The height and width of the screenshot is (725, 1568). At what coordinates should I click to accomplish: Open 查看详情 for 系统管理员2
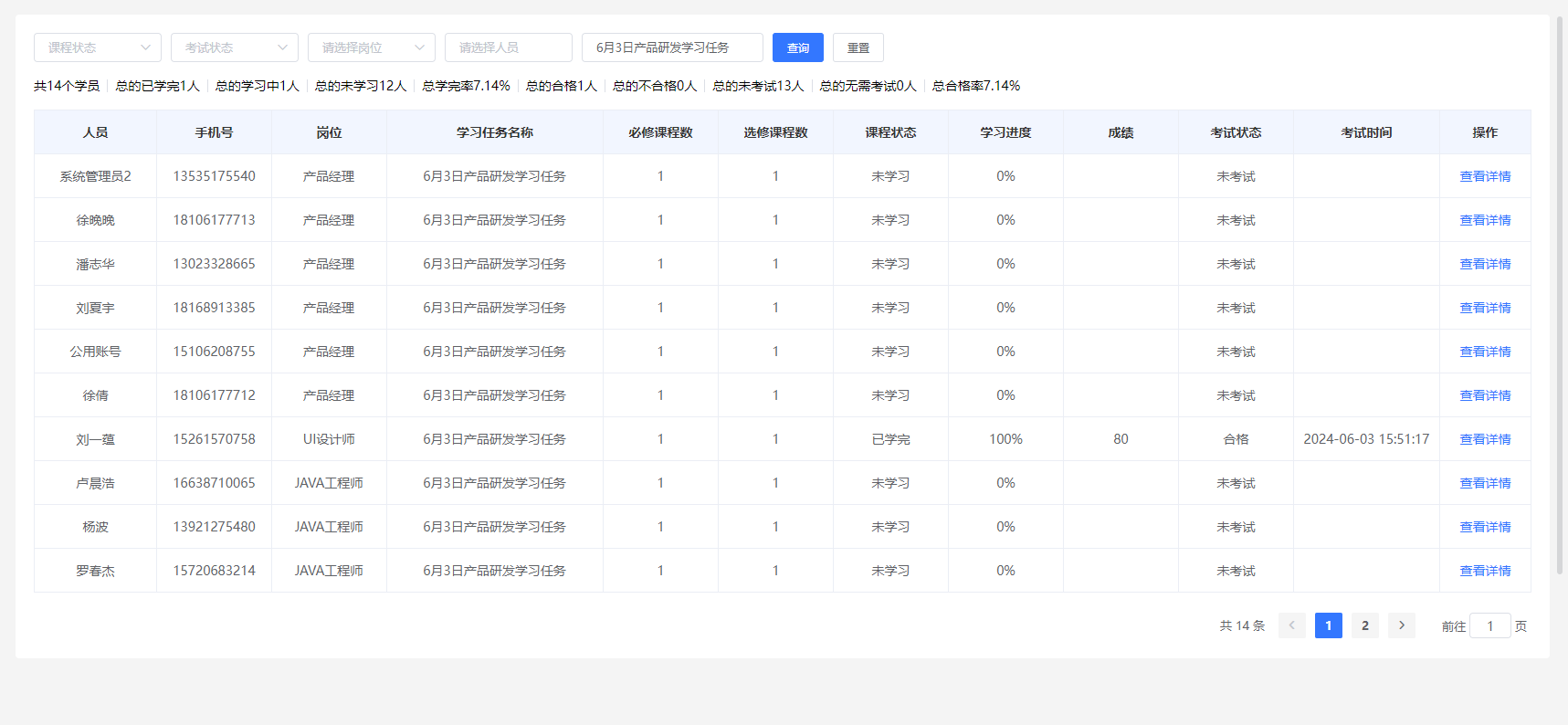[x=1485, y=176]
